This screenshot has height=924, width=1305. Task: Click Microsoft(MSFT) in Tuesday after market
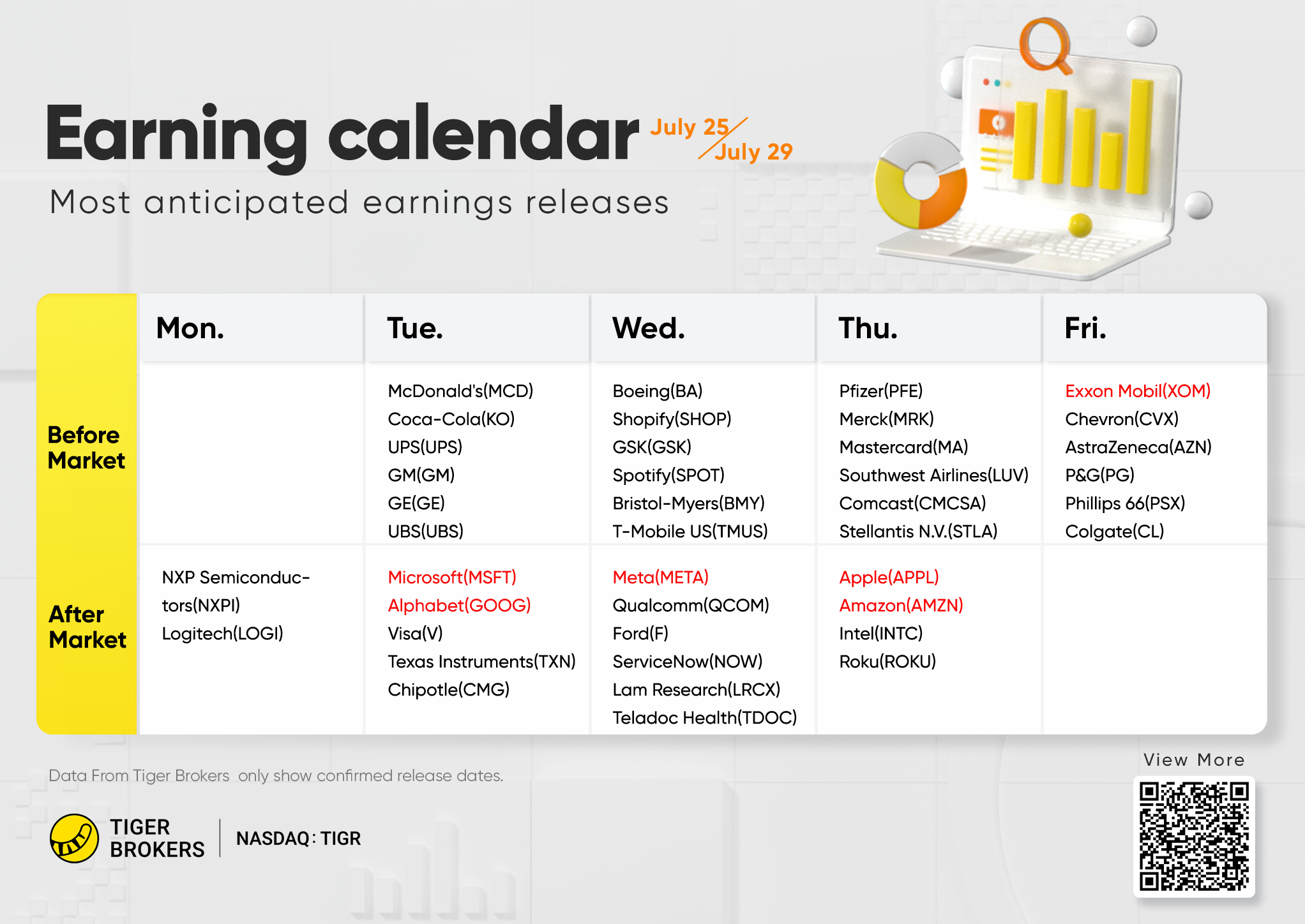[x=452, y=577]
